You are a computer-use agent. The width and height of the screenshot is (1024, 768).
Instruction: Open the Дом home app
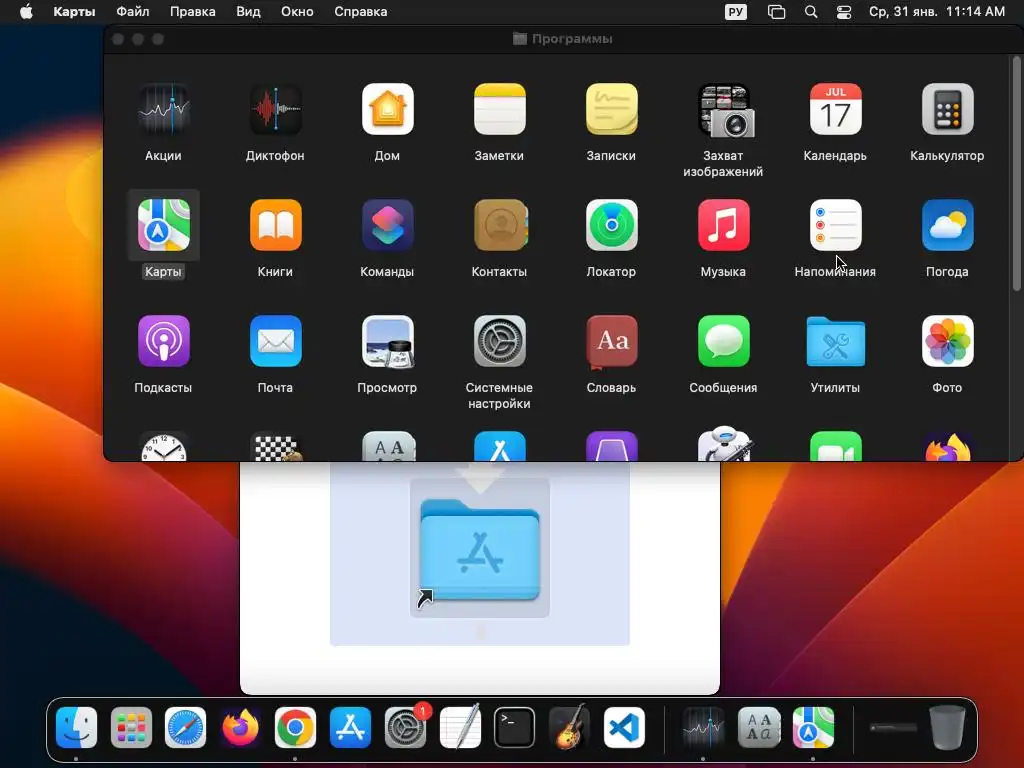point(387,109)
